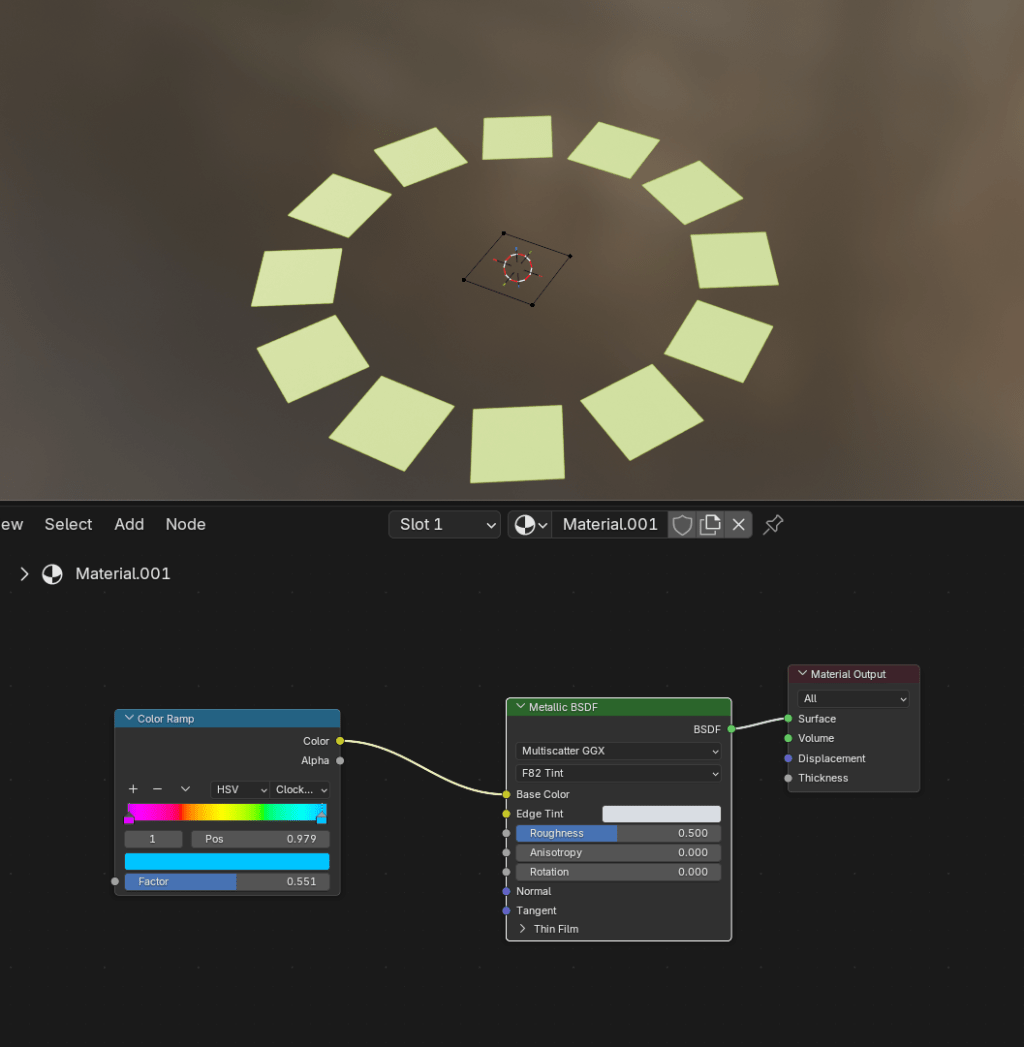Toggle the fake user shield icon
Image resolution: width=1024 pixels, height=1047 pixels.
point(682,525)
